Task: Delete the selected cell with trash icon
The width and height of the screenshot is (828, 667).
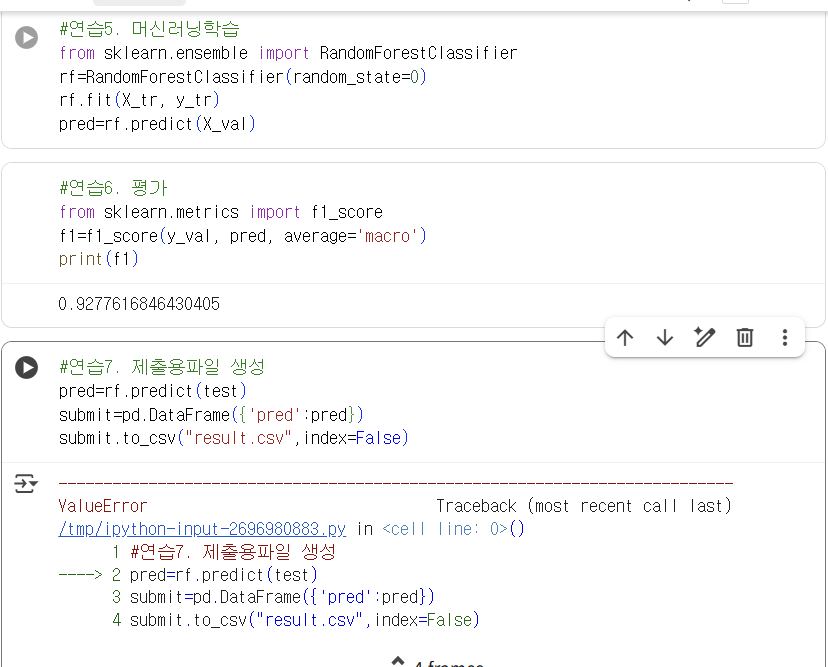Action: [x=745, y=338]
